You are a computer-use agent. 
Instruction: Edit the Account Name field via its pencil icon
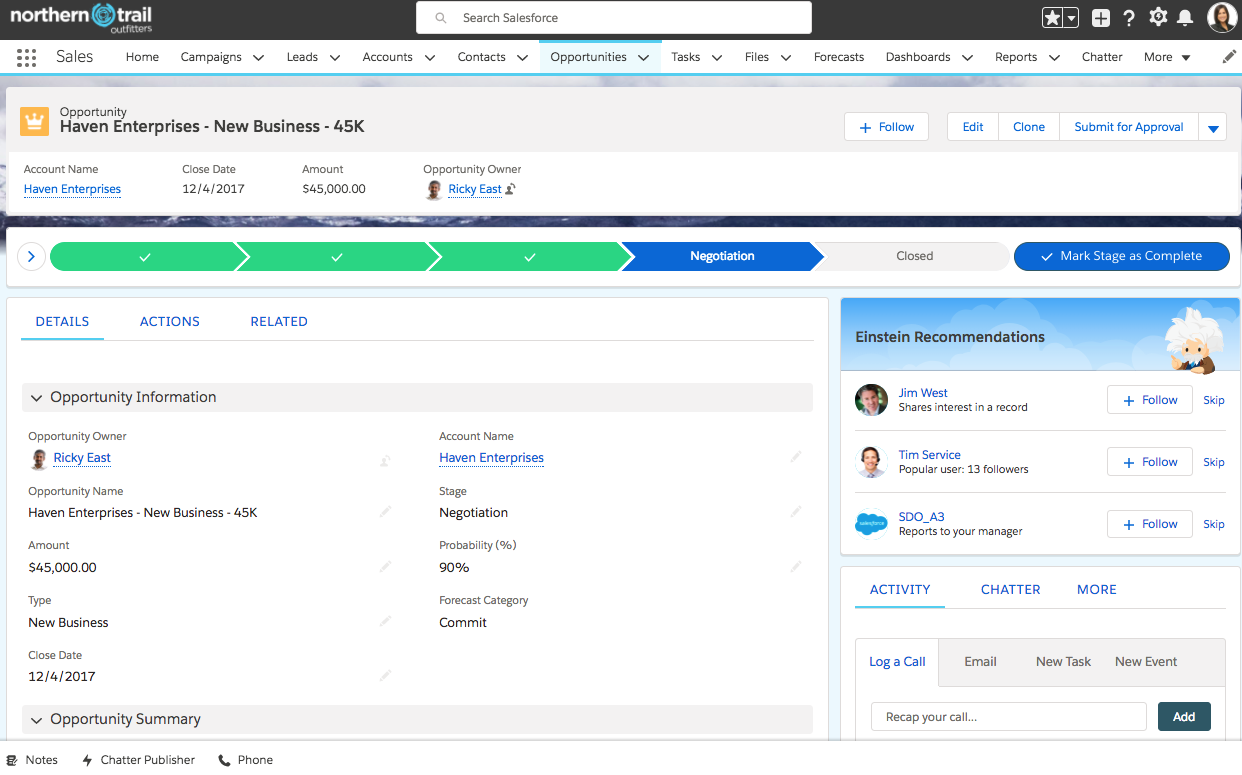796,457
